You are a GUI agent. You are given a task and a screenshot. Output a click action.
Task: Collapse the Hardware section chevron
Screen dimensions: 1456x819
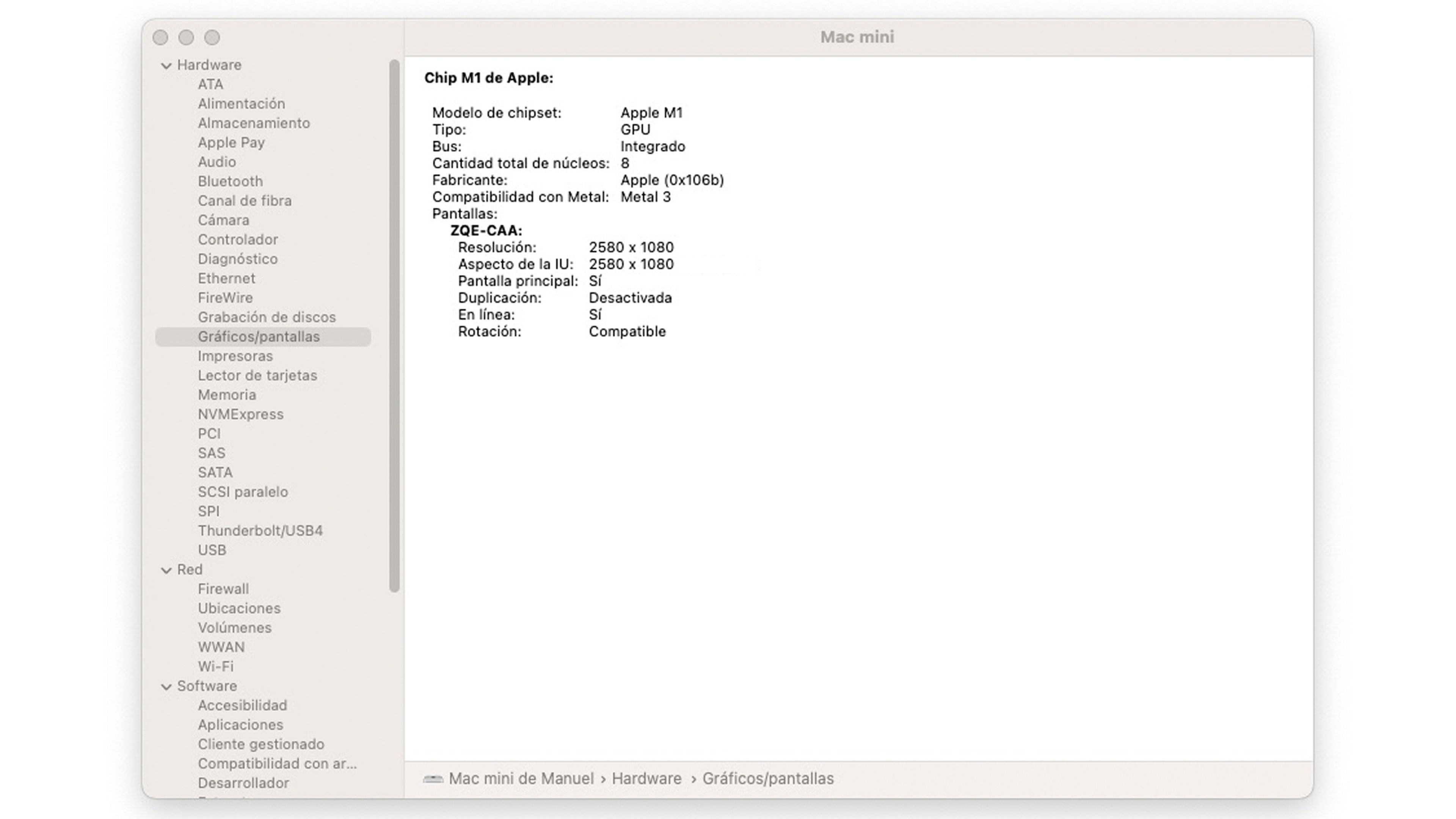[166, 66]
